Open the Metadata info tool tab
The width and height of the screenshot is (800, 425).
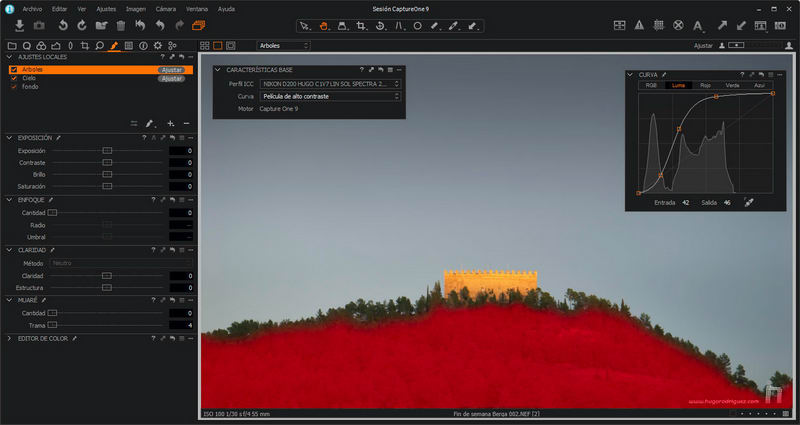pyautogui.click(x=143, y=46)
